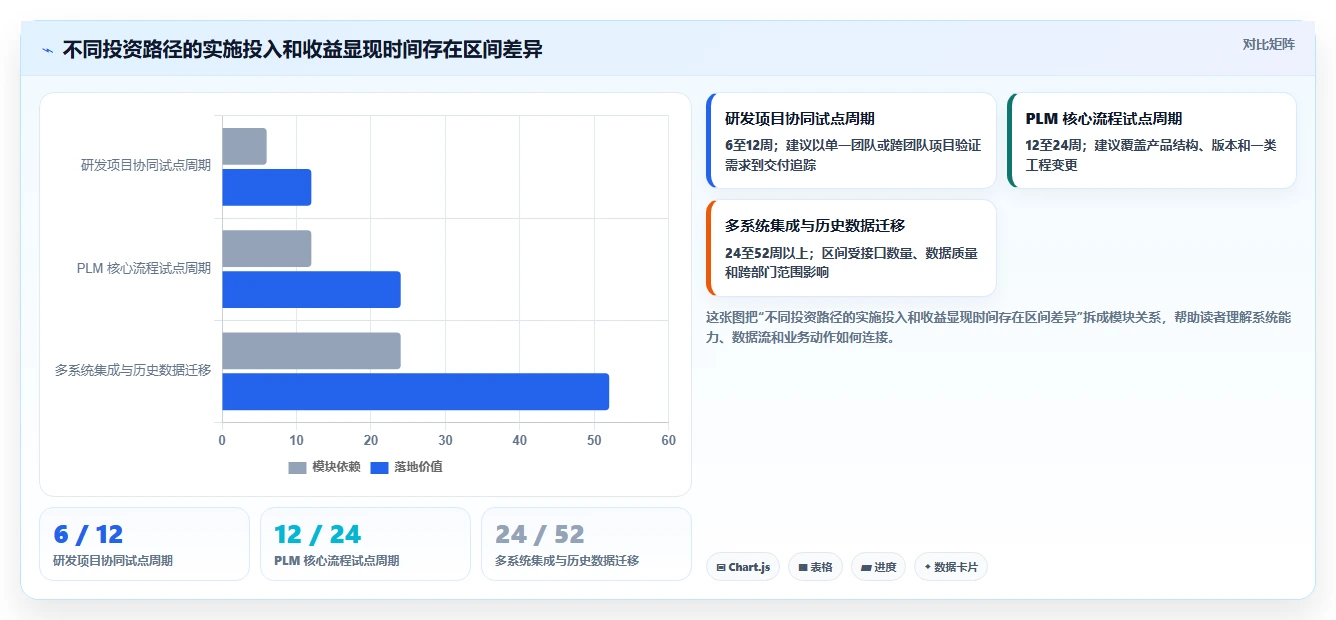Screen dimensions: 1336x620
Task: Toggle the 落地价值 legend label
Action: tap(418, 467)
